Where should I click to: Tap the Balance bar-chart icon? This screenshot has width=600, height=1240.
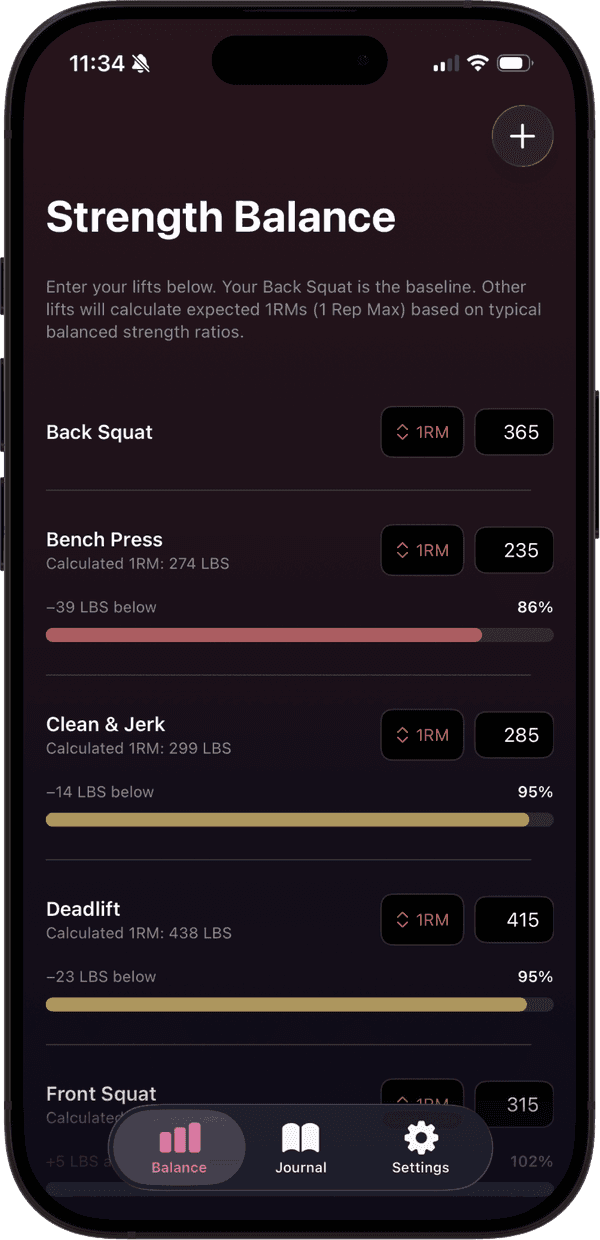(x=178, y=1138)
